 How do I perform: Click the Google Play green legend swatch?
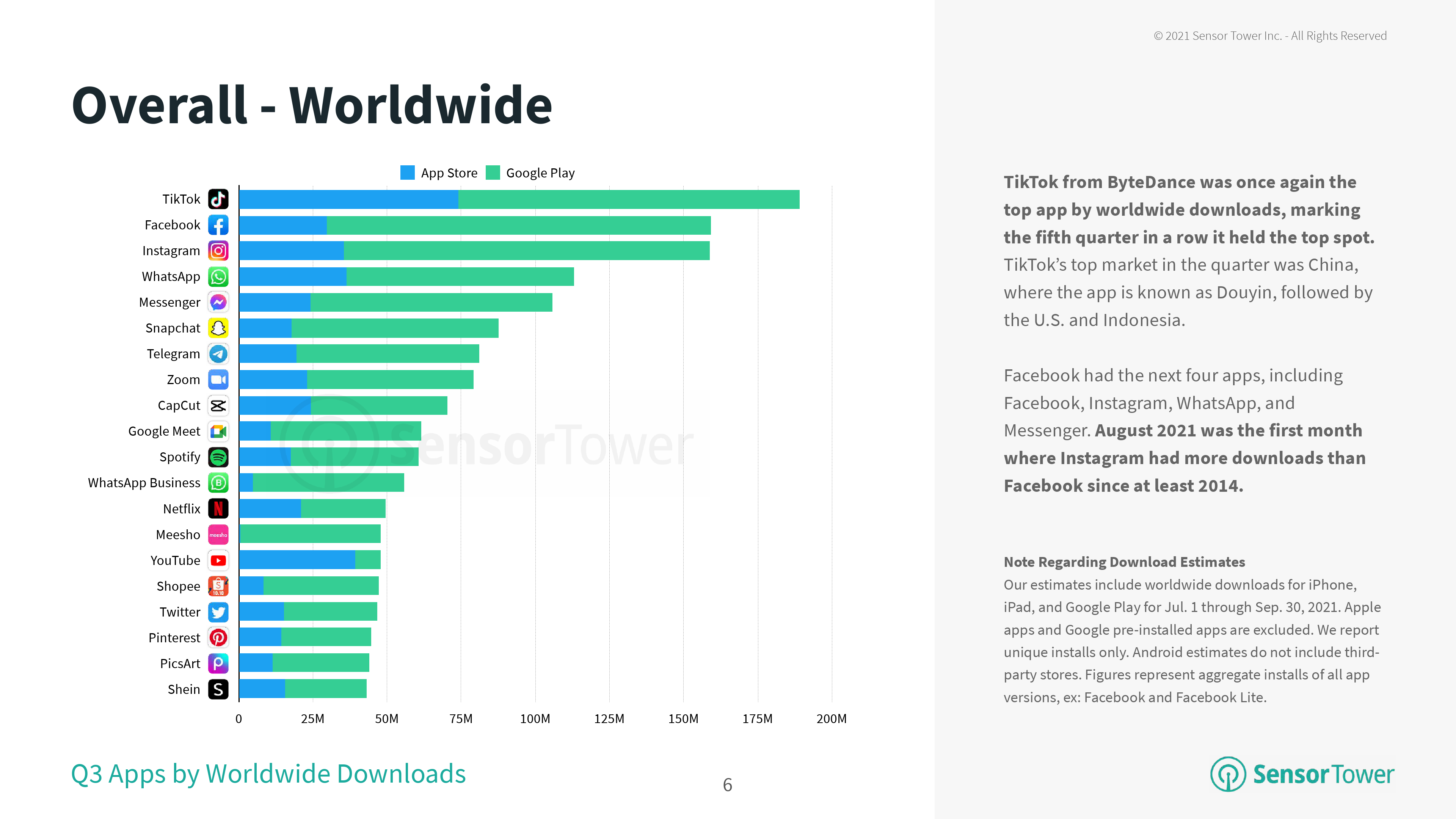[493, 173]
